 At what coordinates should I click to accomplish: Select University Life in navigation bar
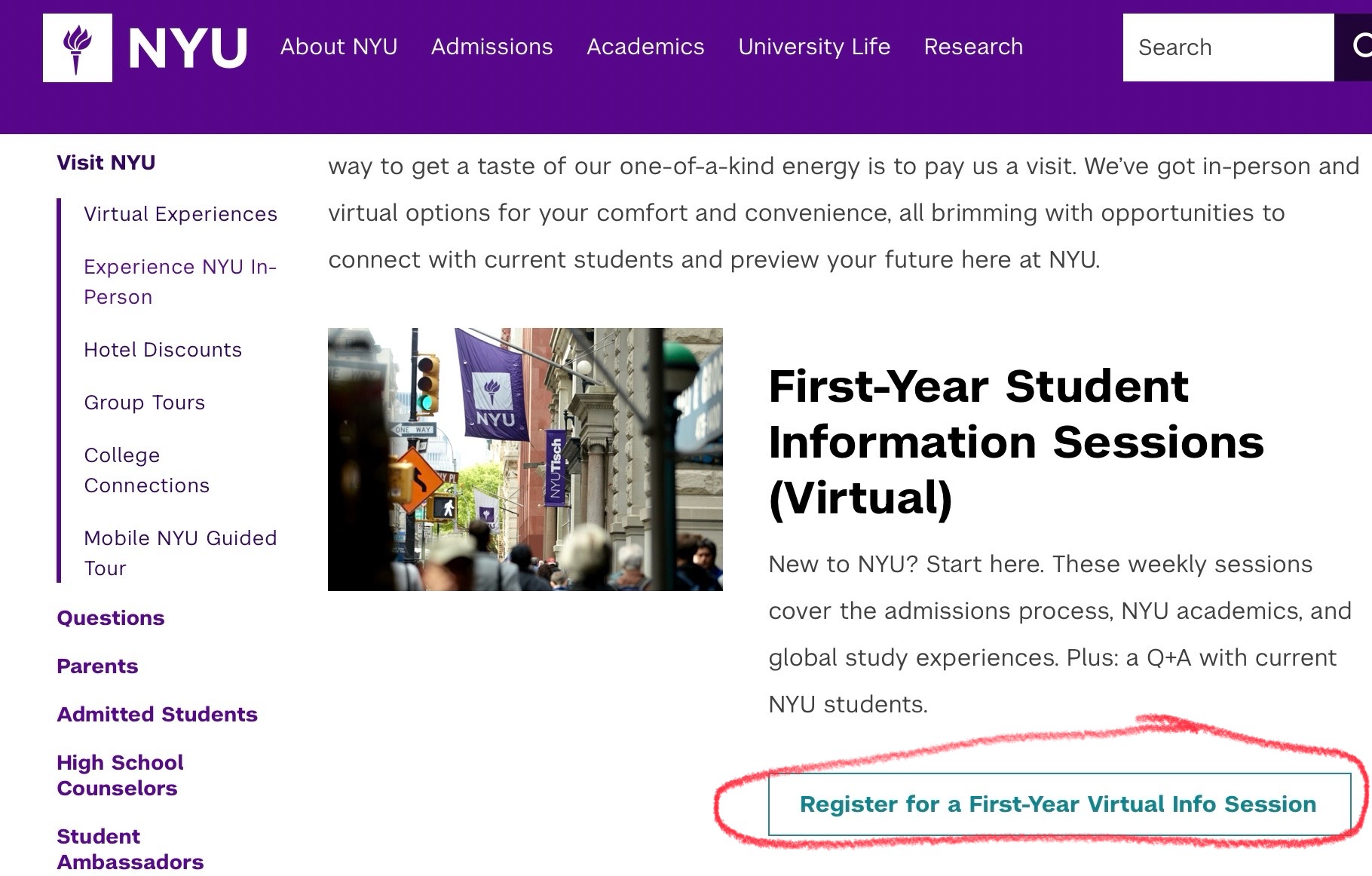pos(814,47)
